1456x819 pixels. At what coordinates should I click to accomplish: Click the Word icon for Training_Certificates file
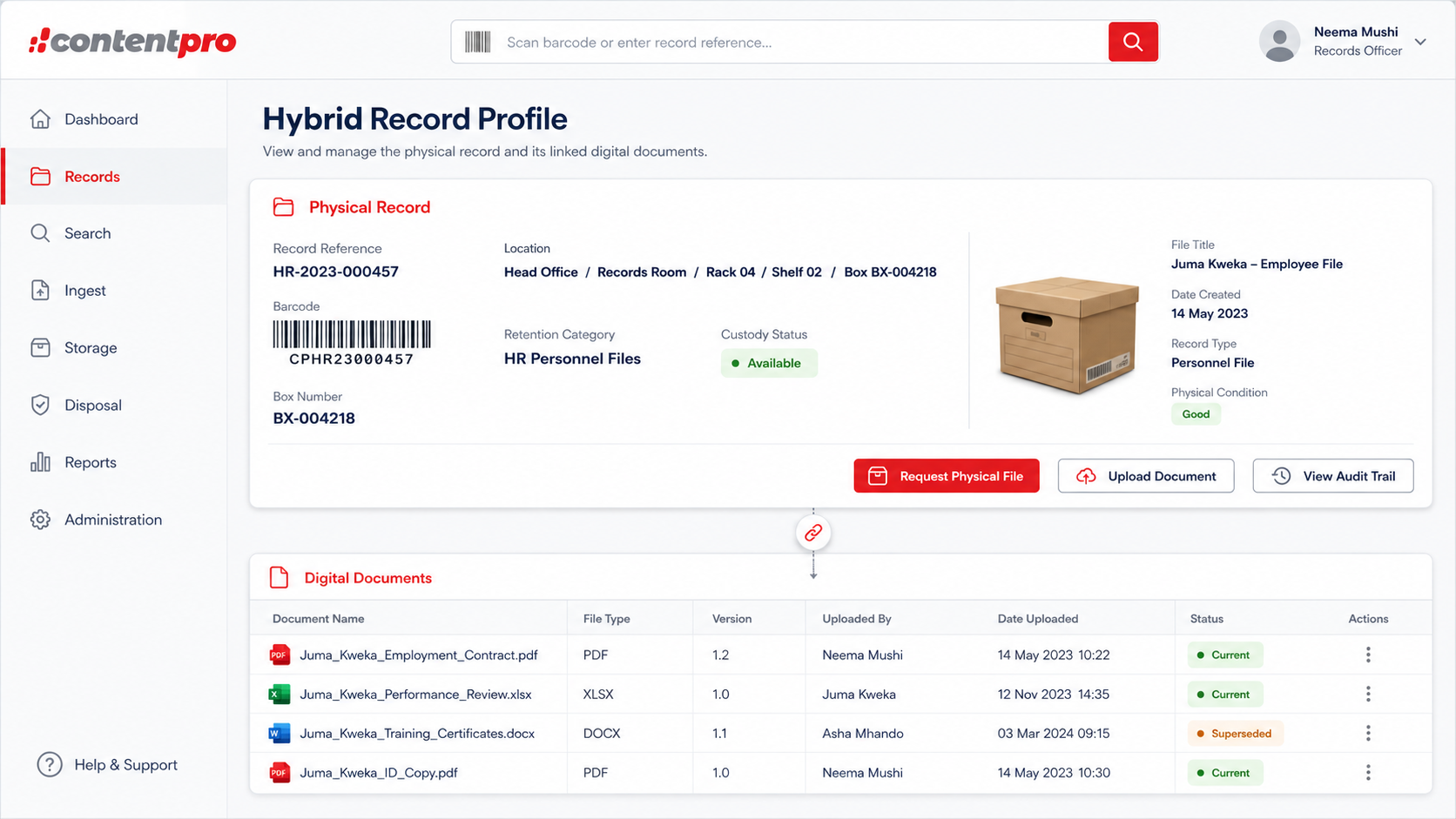click(x=280, y=734)
